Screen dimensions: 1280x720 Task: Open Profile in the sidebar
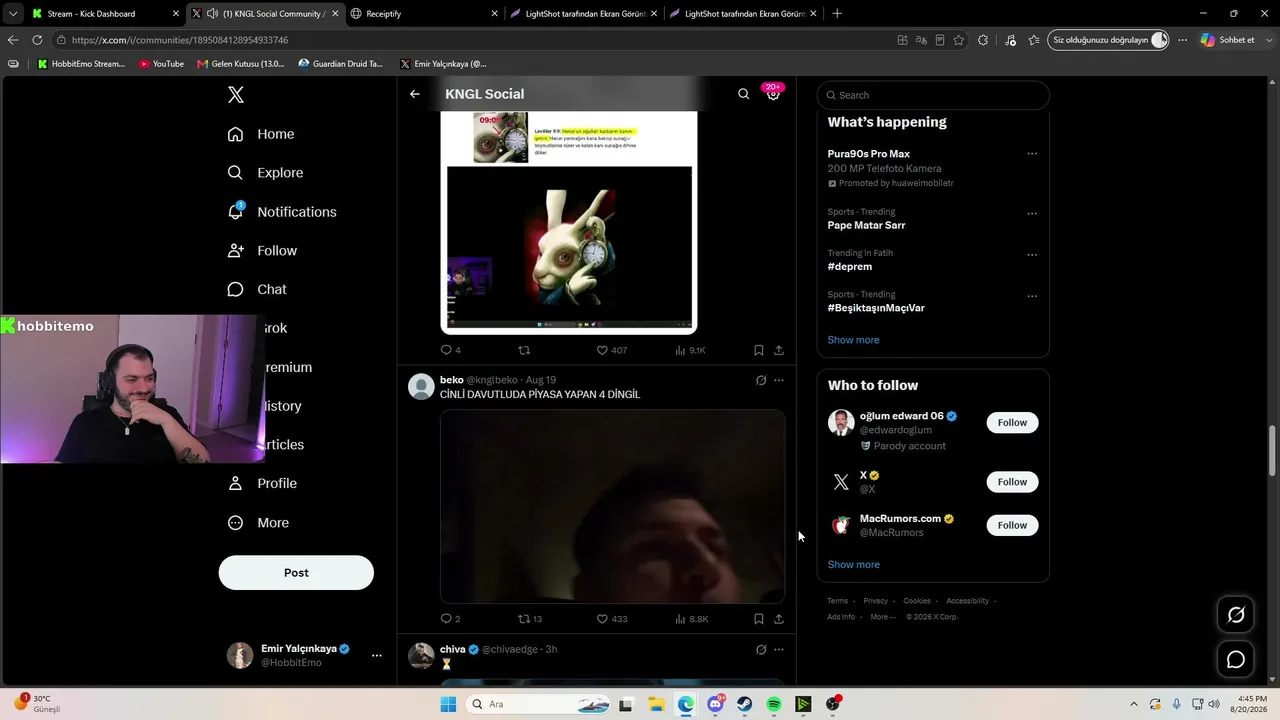[x=262, y=483]
